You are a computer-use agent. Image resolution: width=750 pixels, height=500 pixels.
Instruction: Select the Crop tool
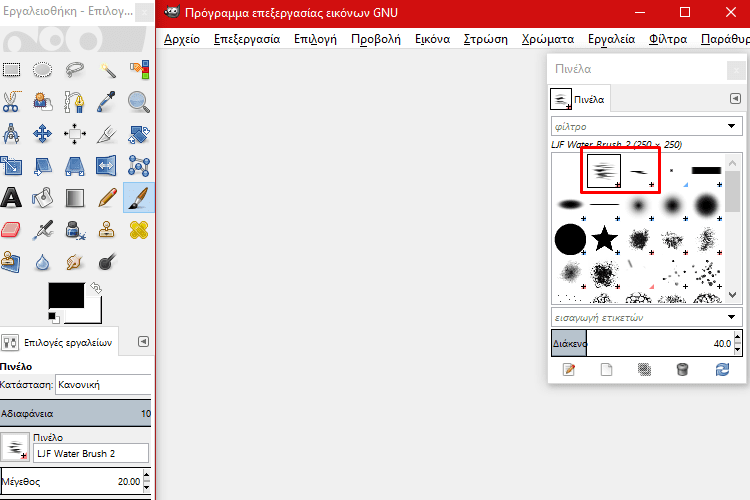[106, 134]
